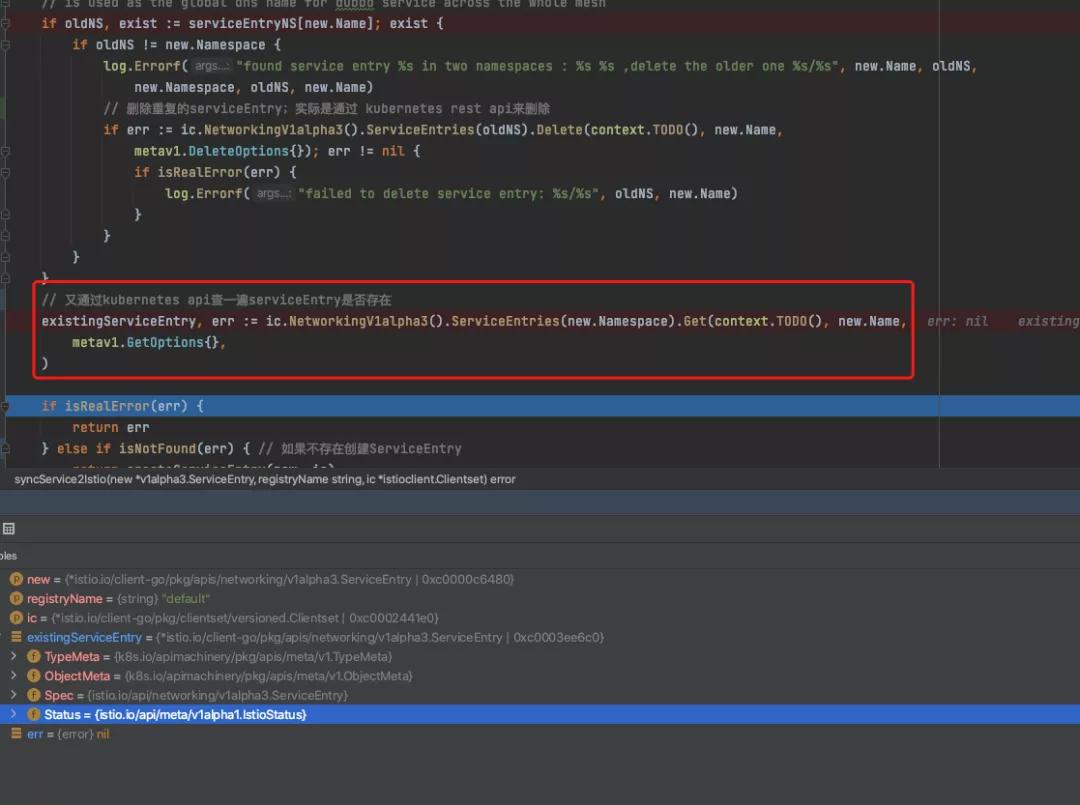Click the field icon next to ObjectMeta

[34, 676]
